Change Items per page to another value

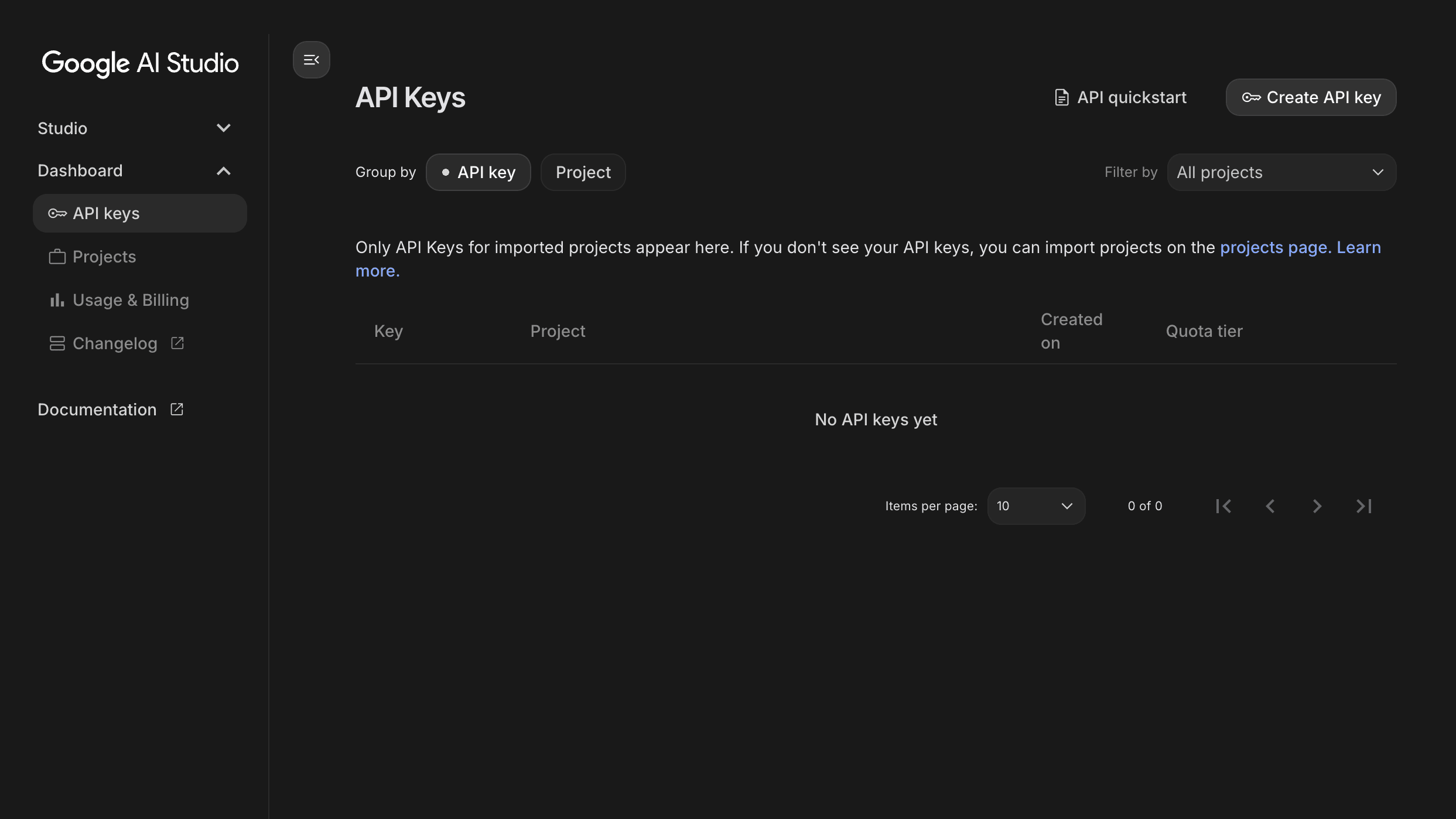1035,506
